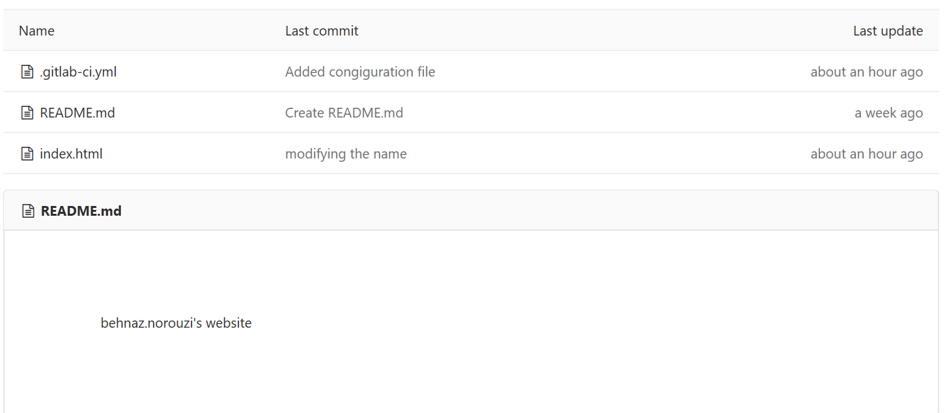Click the Last update column header
This screenshot has width=944, height=413.
[887, 31]
